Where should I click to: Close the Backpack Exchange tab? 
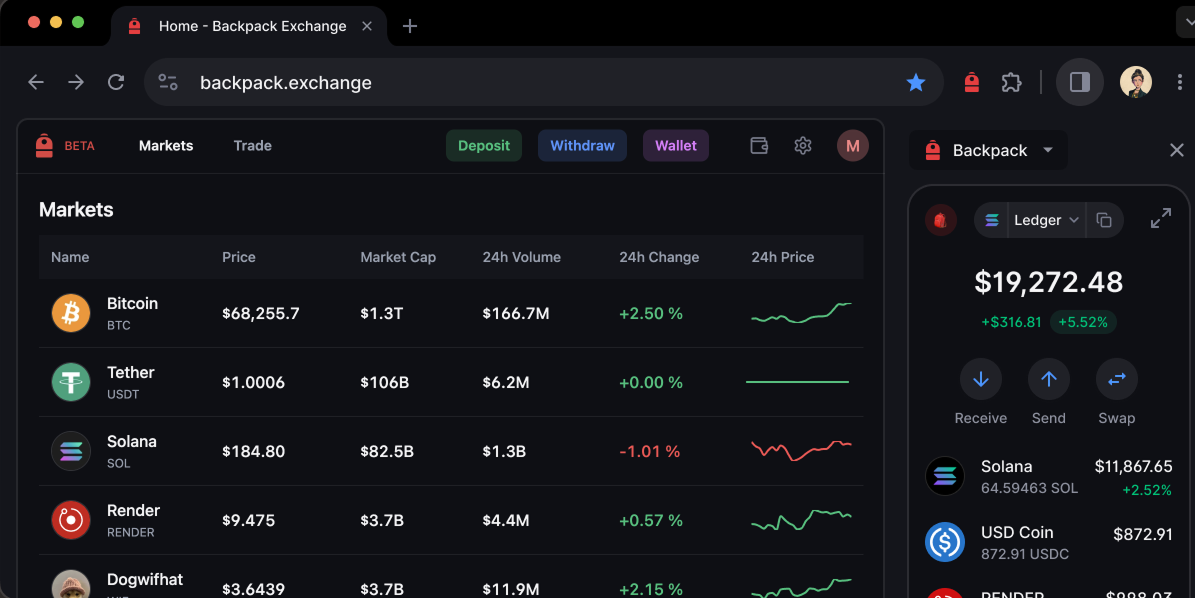coord(367,26)
